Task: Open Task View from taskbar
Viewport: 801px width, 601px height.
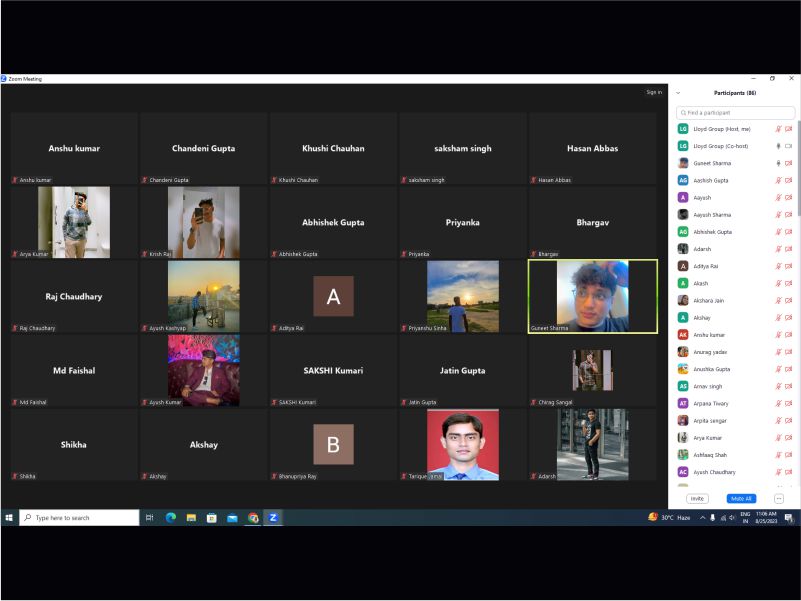Action: point(150,518)
